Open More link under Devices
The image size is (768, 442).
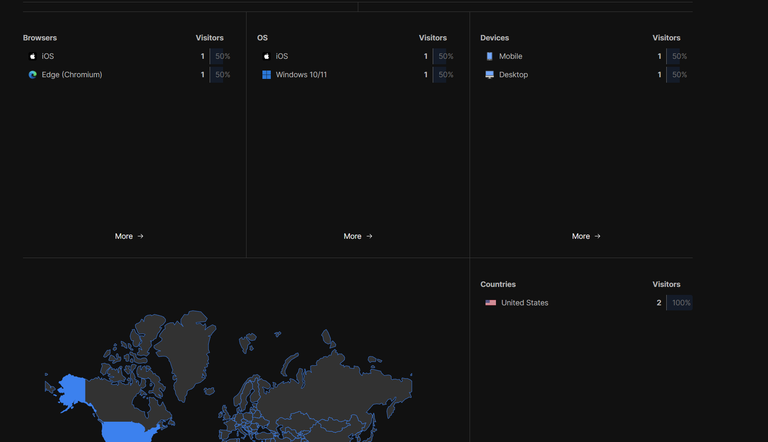[x=586, y=236]
